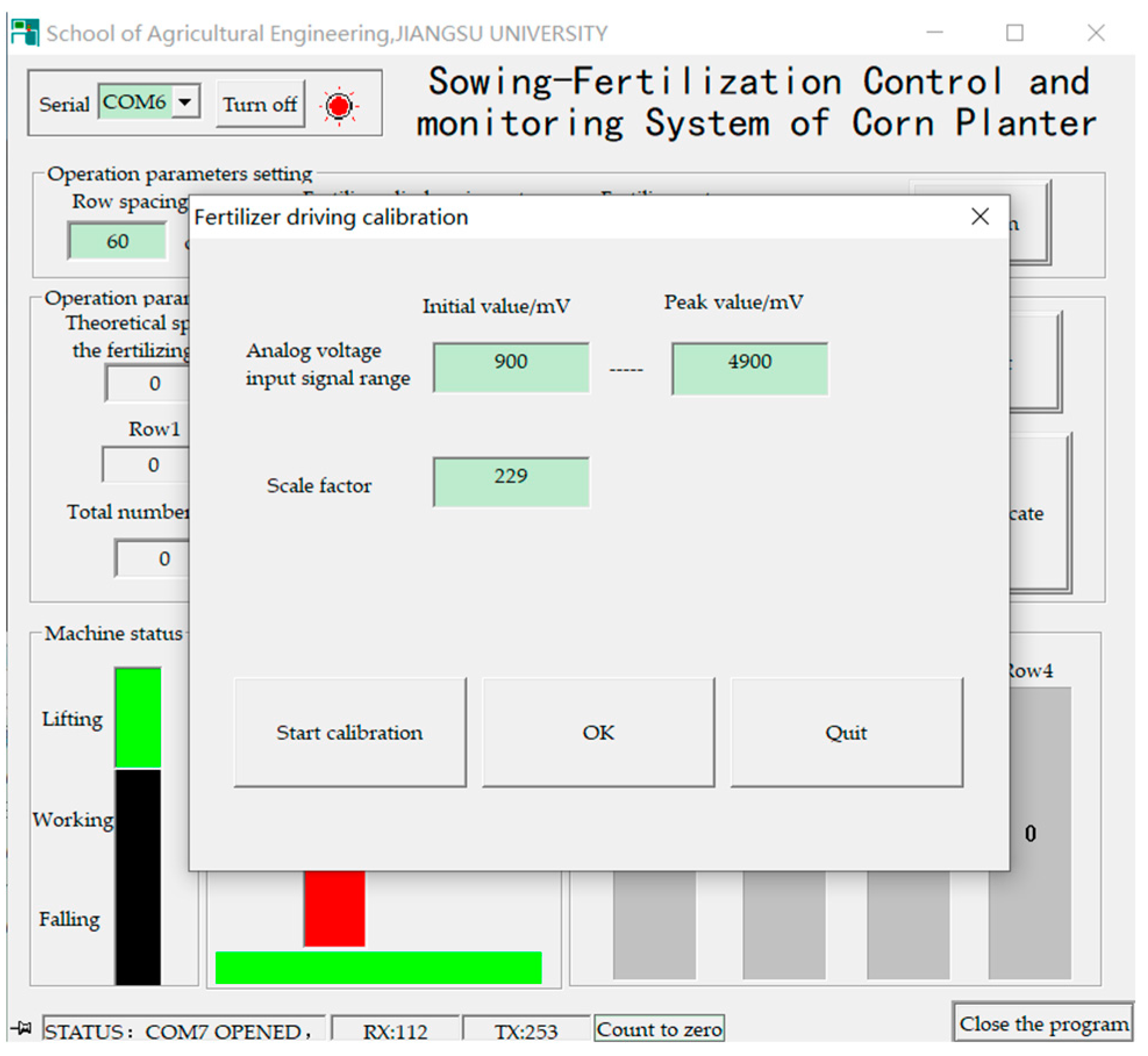Open the COM6 serial port dropdown

point(185,102)
